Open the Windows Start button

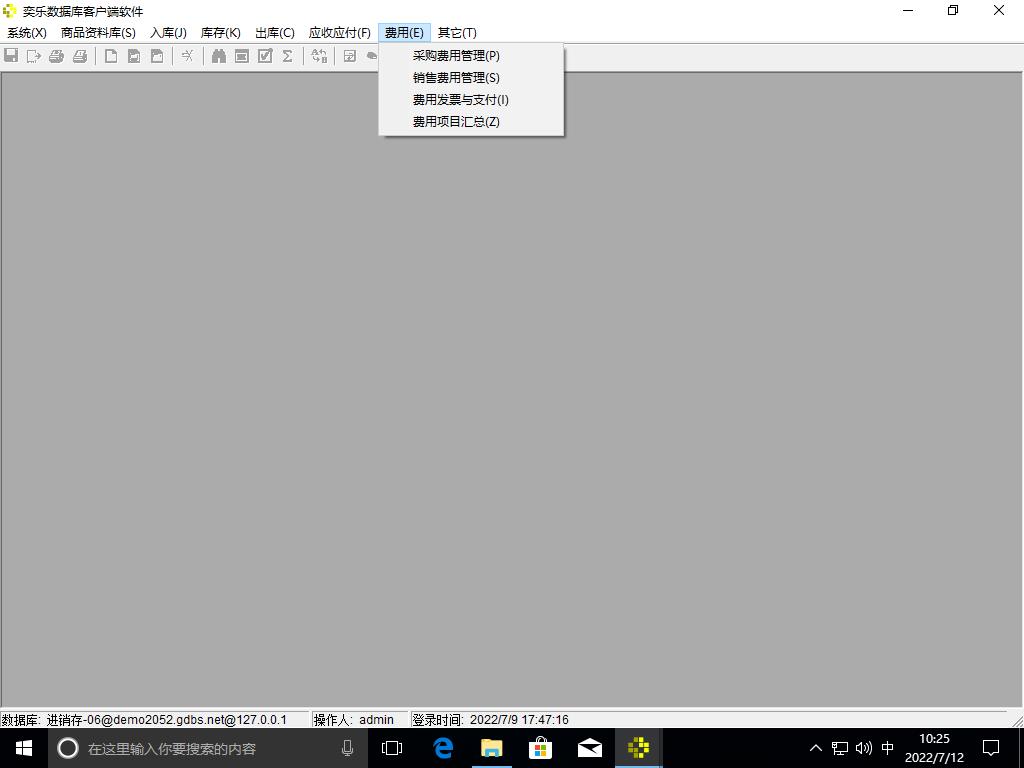coord(24,748)
